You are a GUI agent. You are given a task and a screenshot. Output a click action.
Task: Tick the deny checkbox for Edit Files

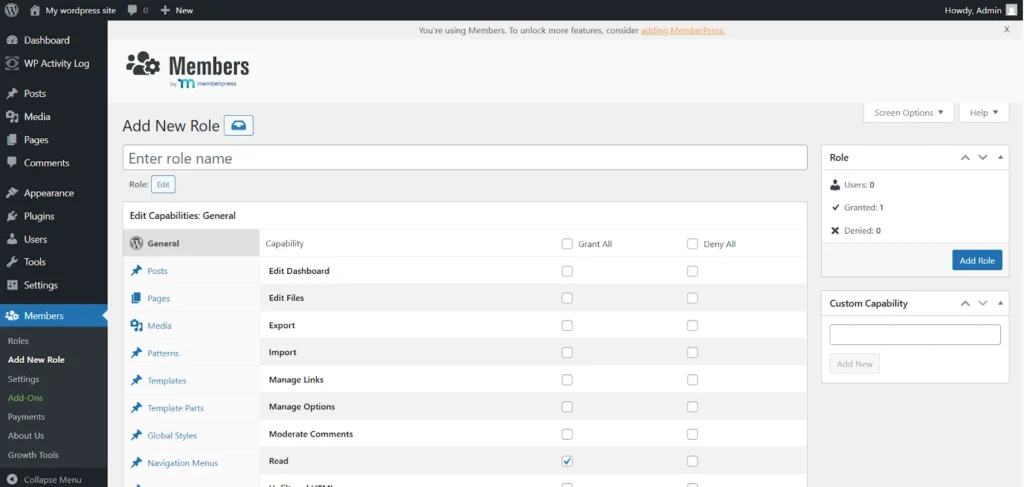[692, 298]
